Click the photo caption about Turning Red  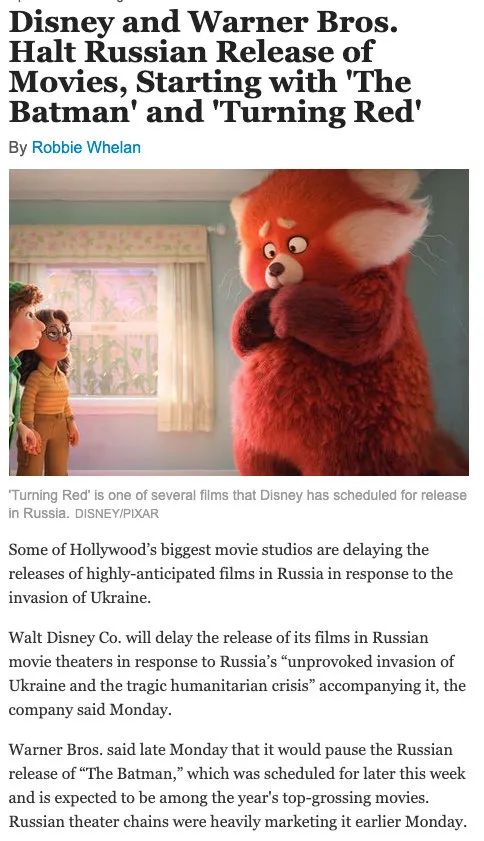[238, 504]
